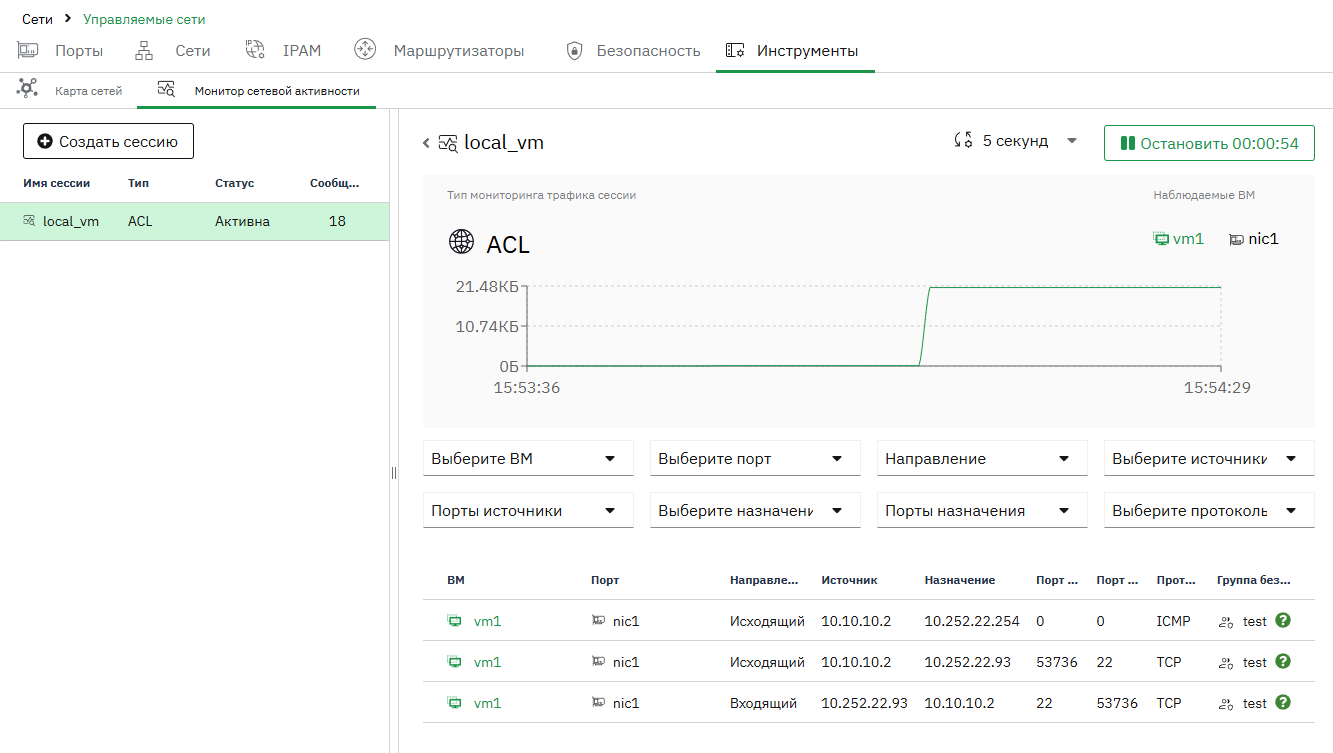Click VM icon in the ICMP row
The width and height of the screenshot is (1333, 753).
point(454,621)
